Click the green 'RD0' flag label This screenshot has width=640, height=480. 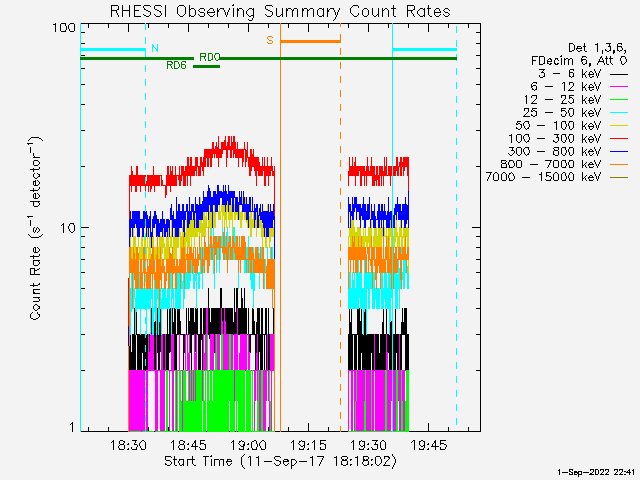click(x=210, y=57)
